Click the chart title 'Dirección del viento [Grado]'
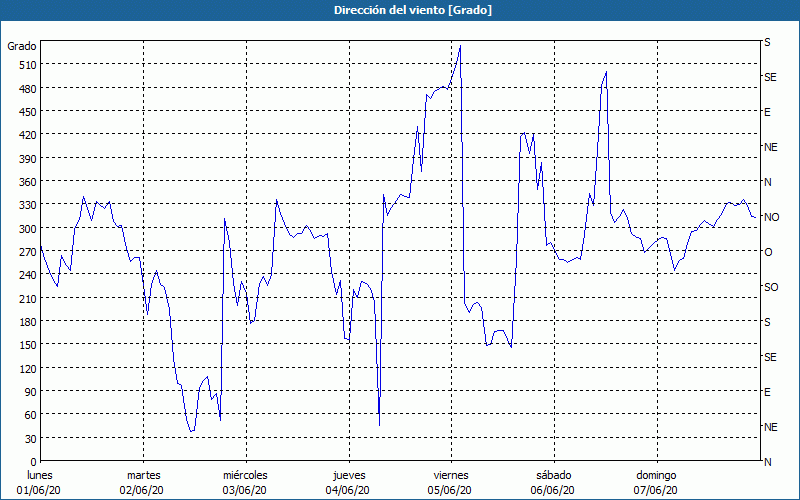This screenshot has width=800, height=500. click(413, 10)
